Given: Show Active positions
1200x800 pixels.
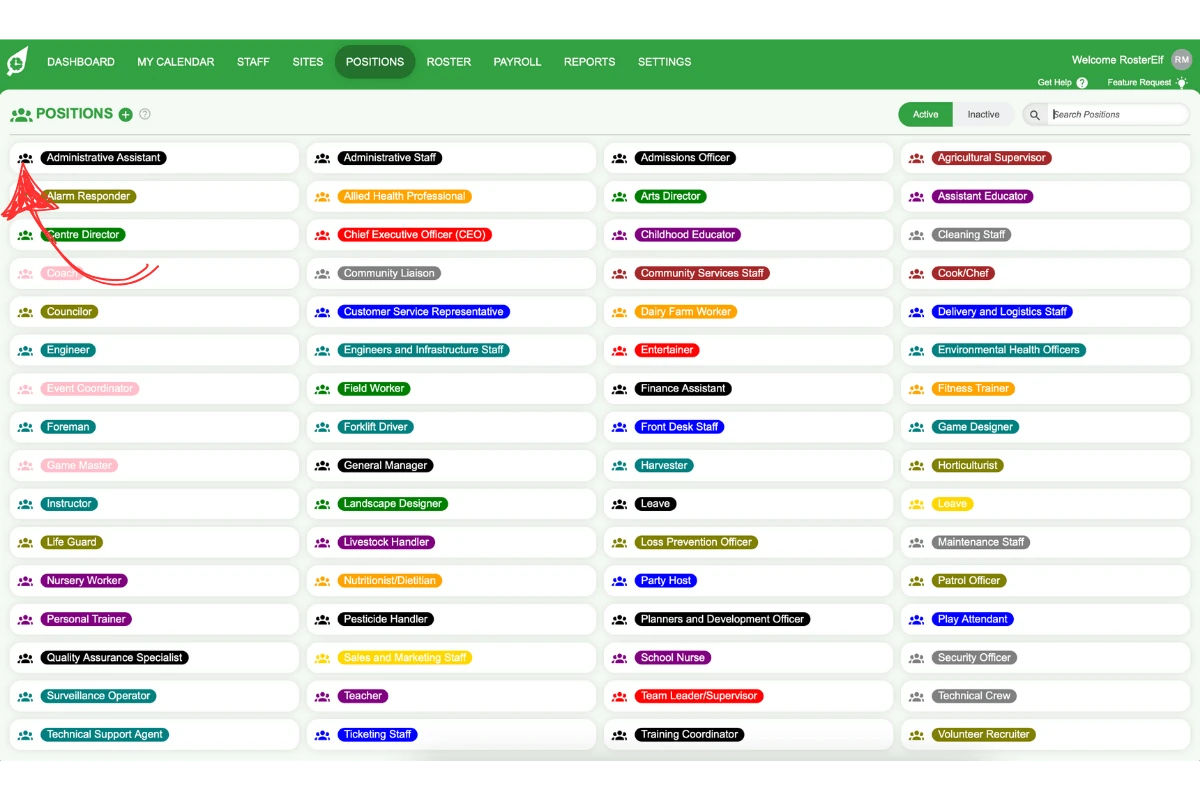Looking at the screenshot, I should click(925, 115).
